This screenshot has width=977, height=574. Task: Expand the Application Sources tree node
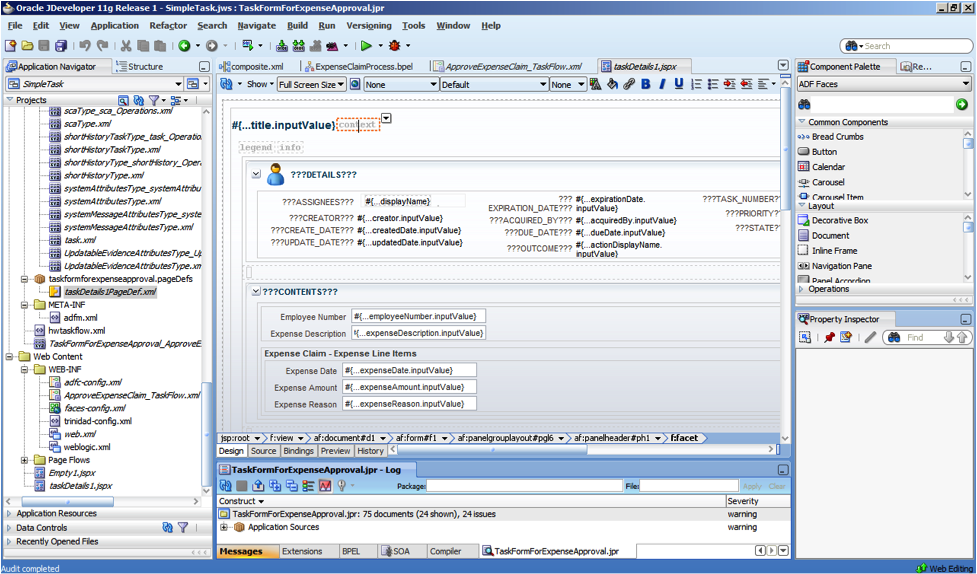pyautogui.click(x=225, y=527)
